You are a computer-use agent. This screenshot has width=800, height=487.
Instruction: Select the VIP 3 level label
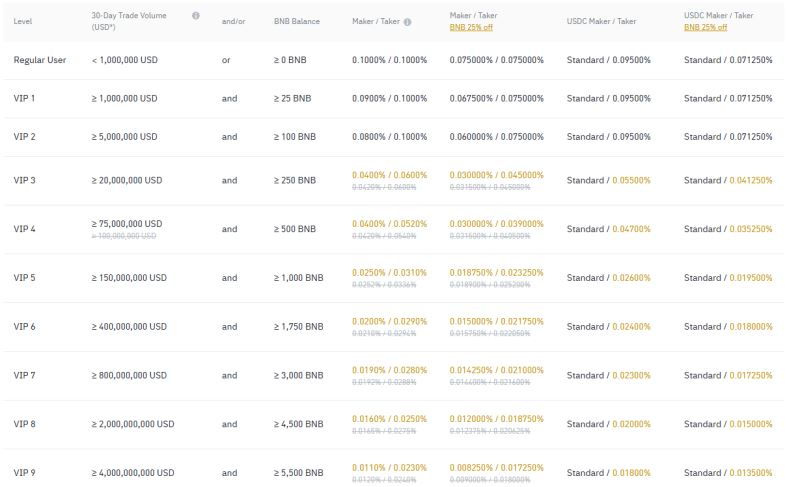click(24, 181)
